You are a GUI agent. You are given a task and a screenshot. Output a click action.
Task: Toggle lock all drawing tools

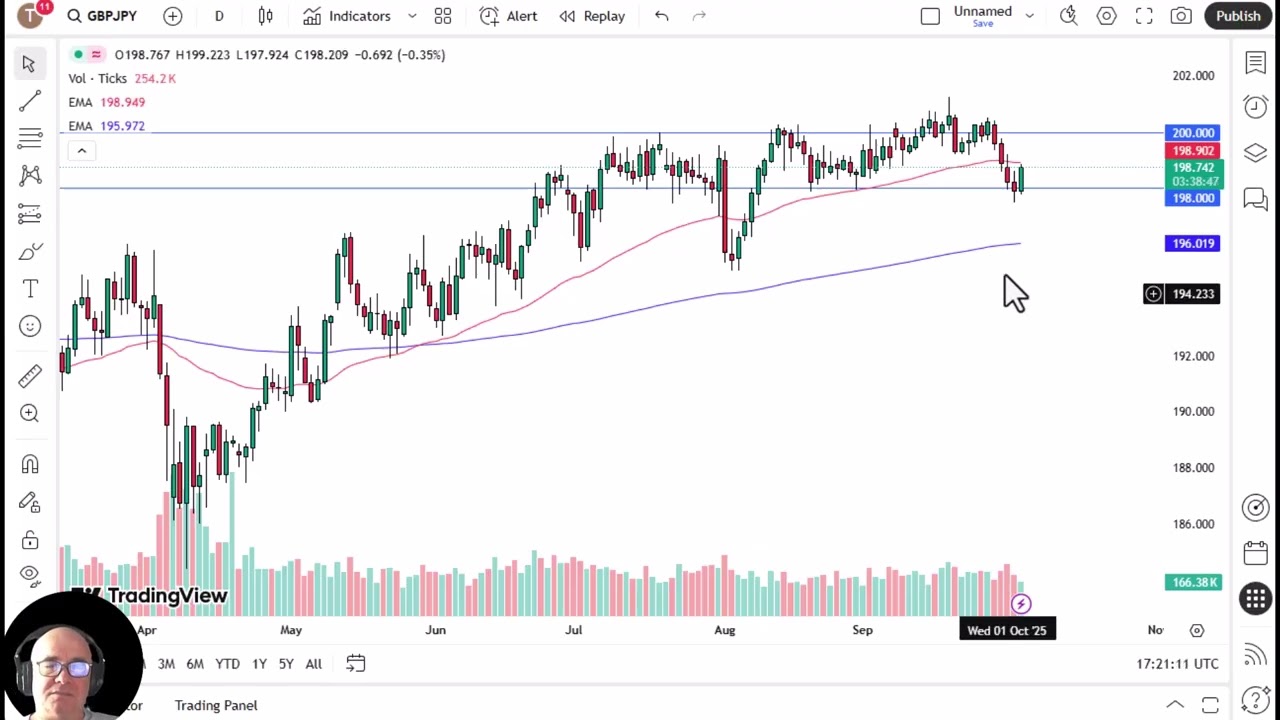point(30,540)
